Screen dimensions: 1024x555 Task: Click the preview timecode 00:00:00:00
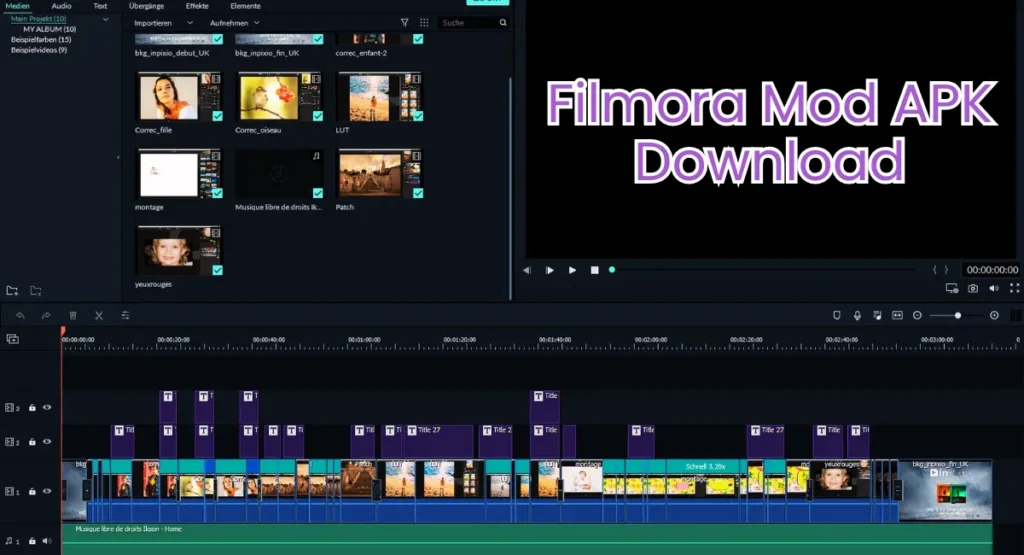point(992,270)
